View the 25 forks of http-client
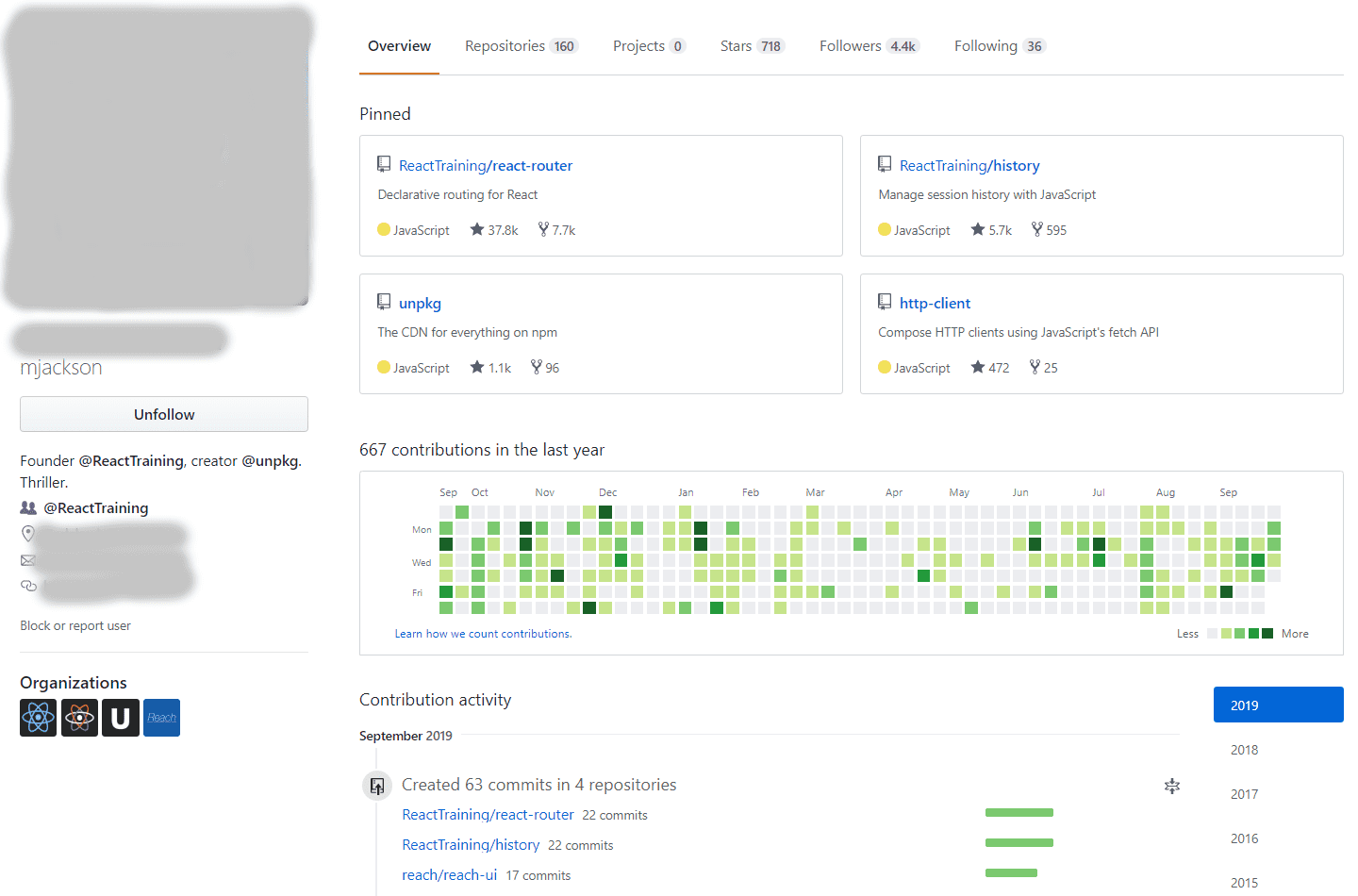The width and height of the screenshot is (1358, 896). pos(1043,367)
